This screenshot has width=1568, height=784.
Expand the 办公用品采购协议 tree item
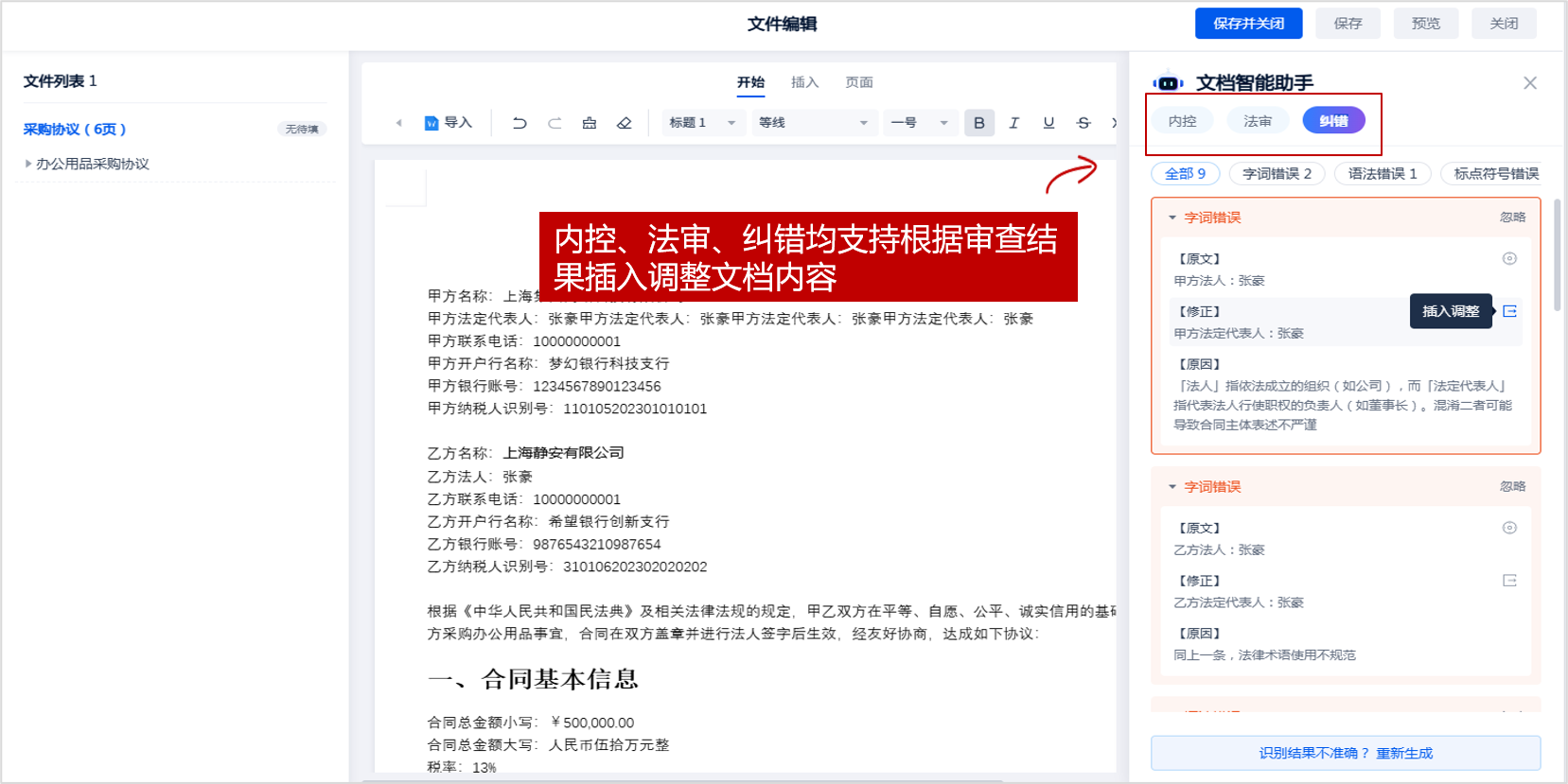[28, 164]
